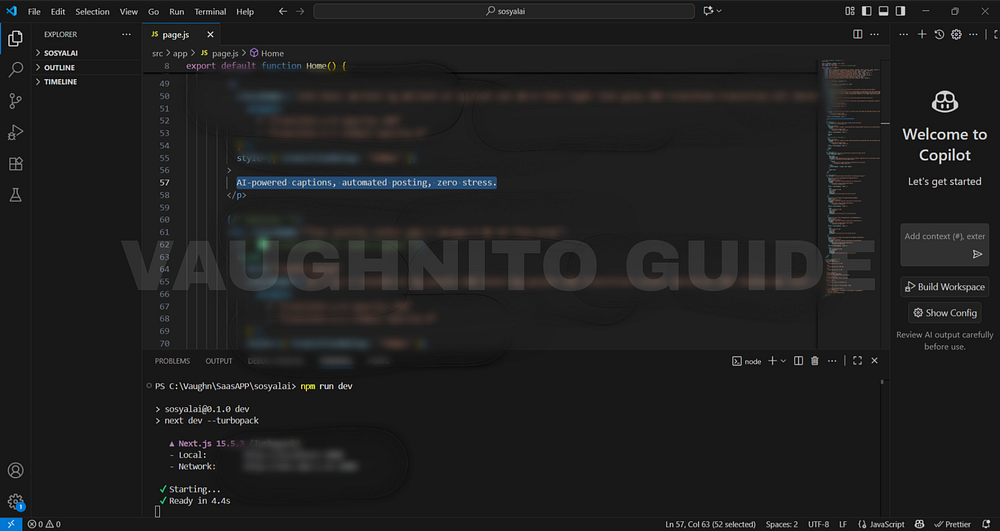This screenshot has width=1000, height=531.
Task: Split the terminal pane
Action: (x=798, y=361)
